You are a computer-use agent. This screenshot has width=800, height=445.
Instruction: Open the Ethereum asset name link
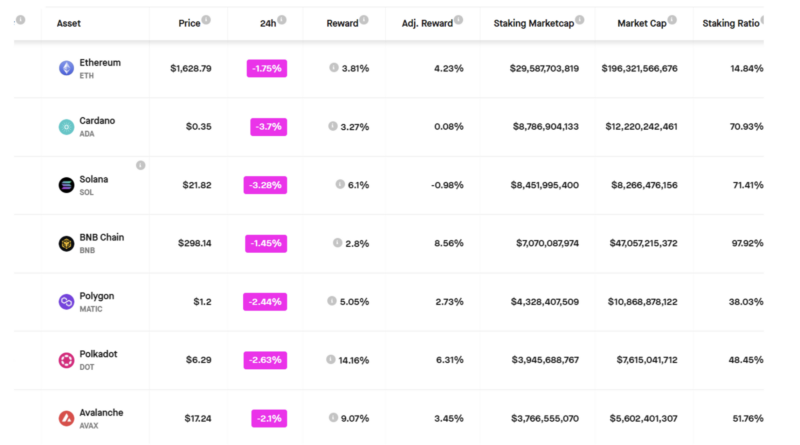pos(100,63)
